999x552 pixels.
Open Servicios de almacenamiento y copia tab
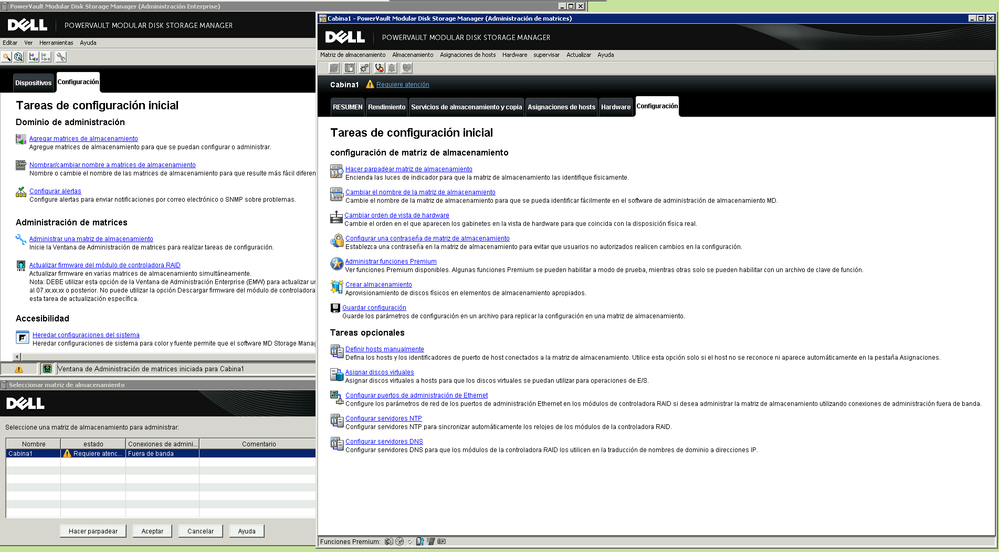466,107
